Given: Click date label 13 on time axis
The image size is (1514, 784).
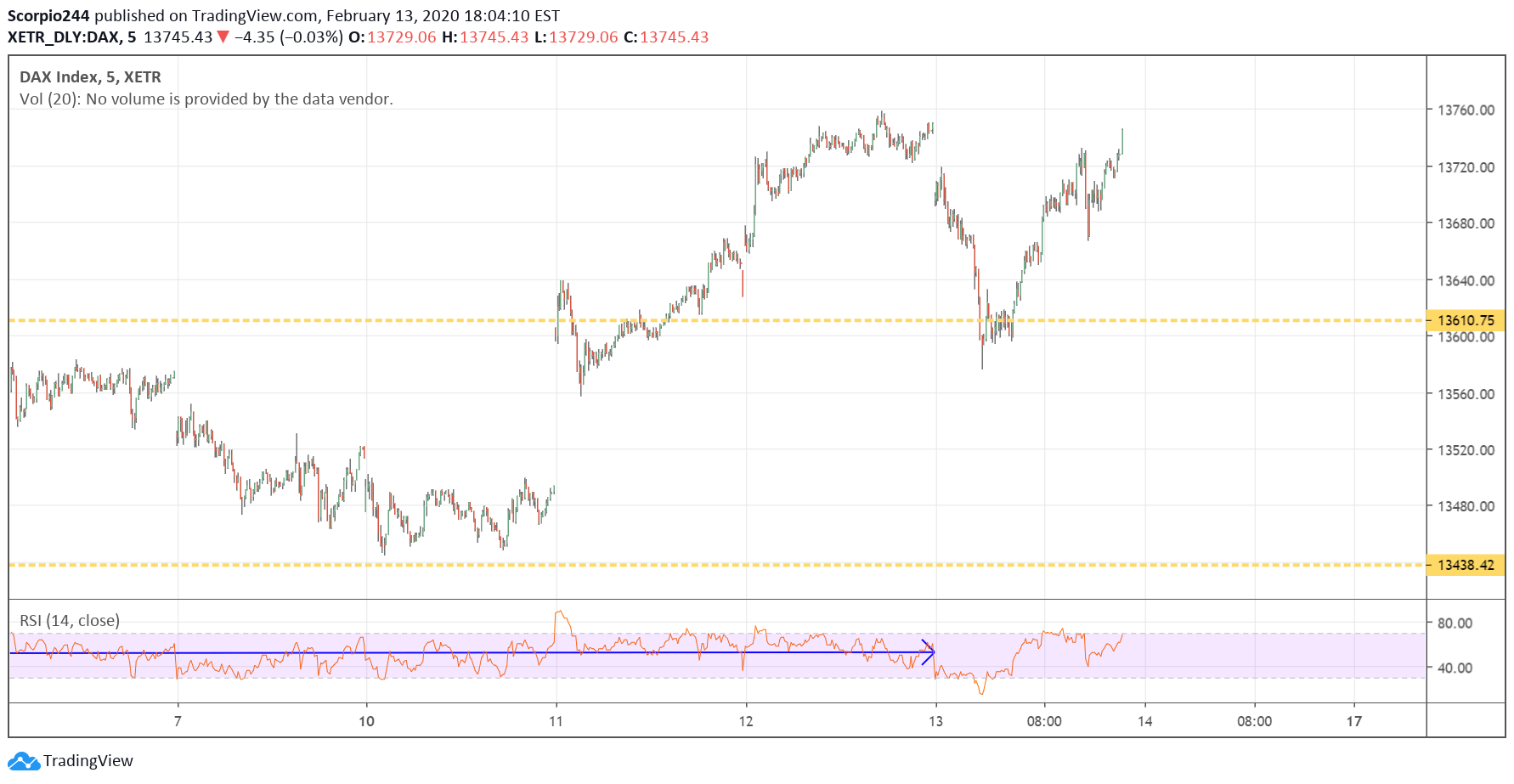Looking at the screenshot, I should click(935, 722).
